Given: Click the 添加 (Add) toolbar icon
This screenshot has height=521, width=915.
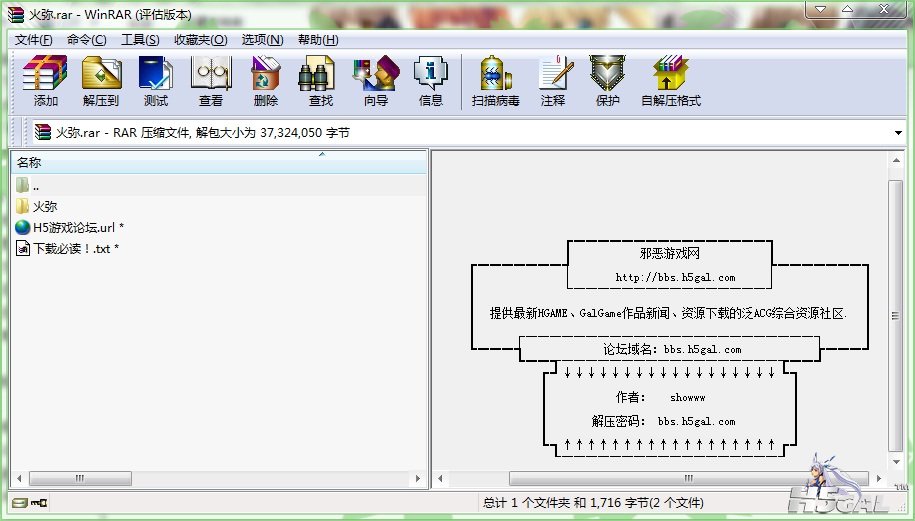Looking at the screenshot, I should click(45, 81).
